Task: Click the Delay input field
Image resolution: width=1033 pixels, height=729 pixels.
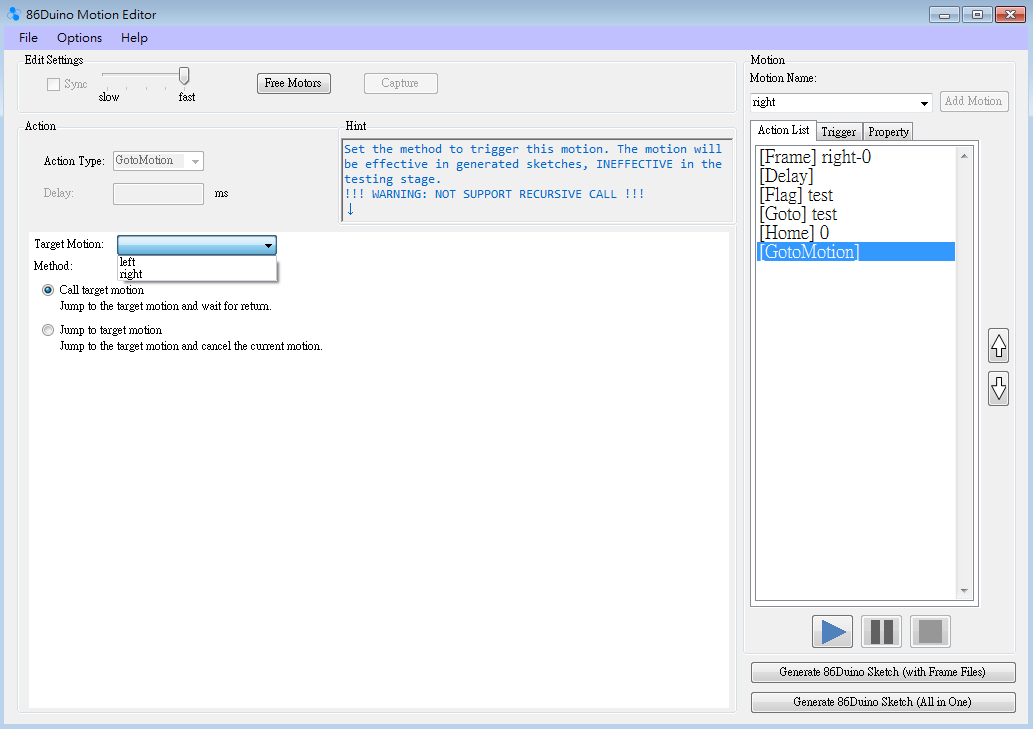Action: [158, 194]
